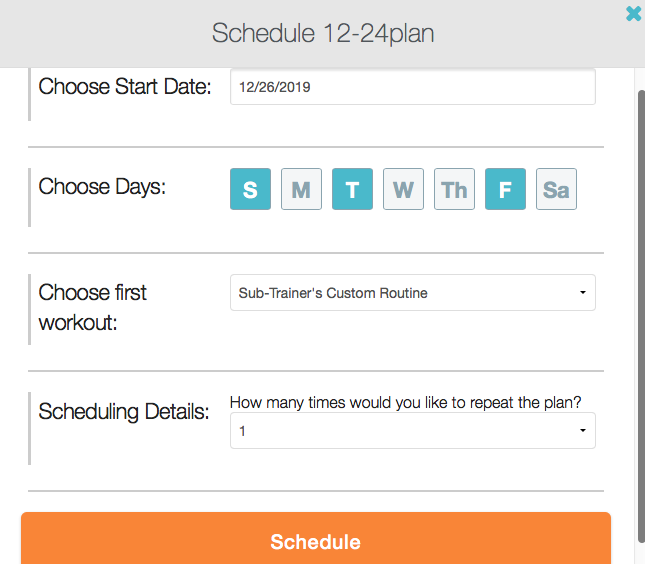Close the Schedule 12-24plan dialog

[x=633, y=14]
